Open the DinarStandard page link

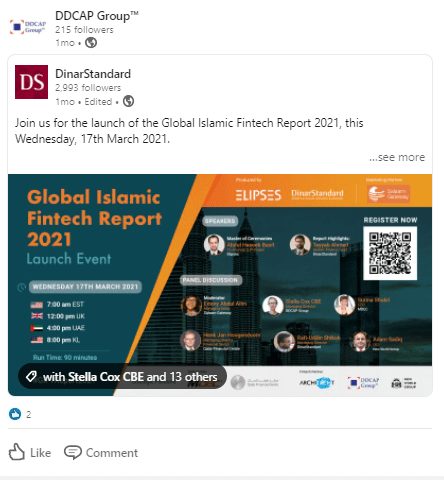(93, 74)
